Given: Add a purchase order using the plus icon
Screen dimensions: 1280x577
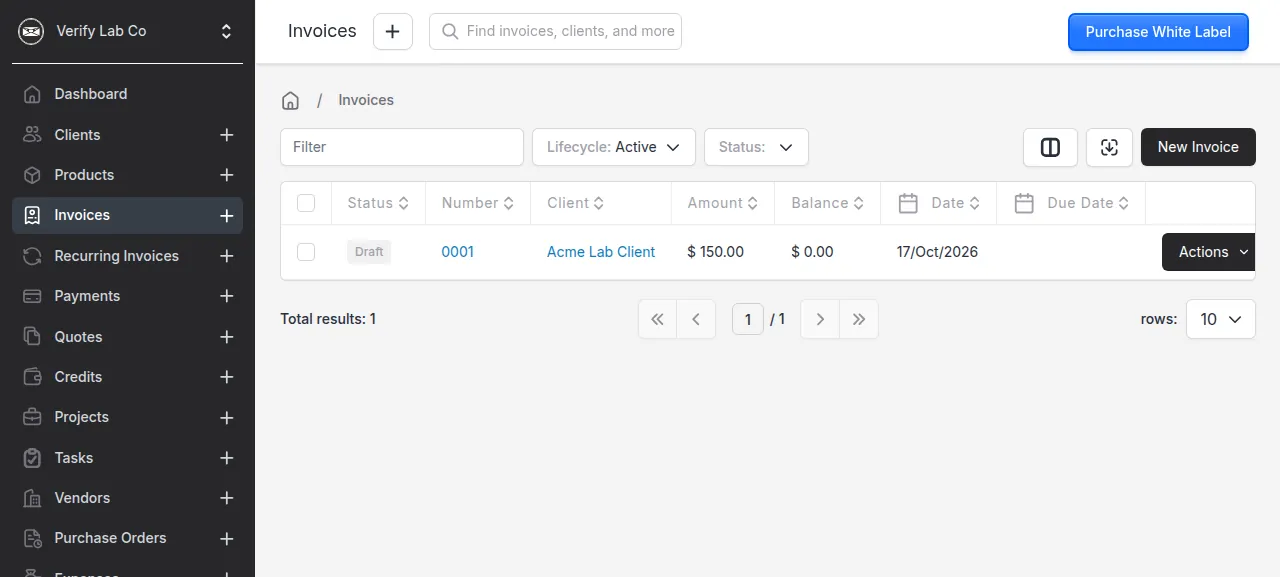Looking at the screenshot, I should pos(227,538).
